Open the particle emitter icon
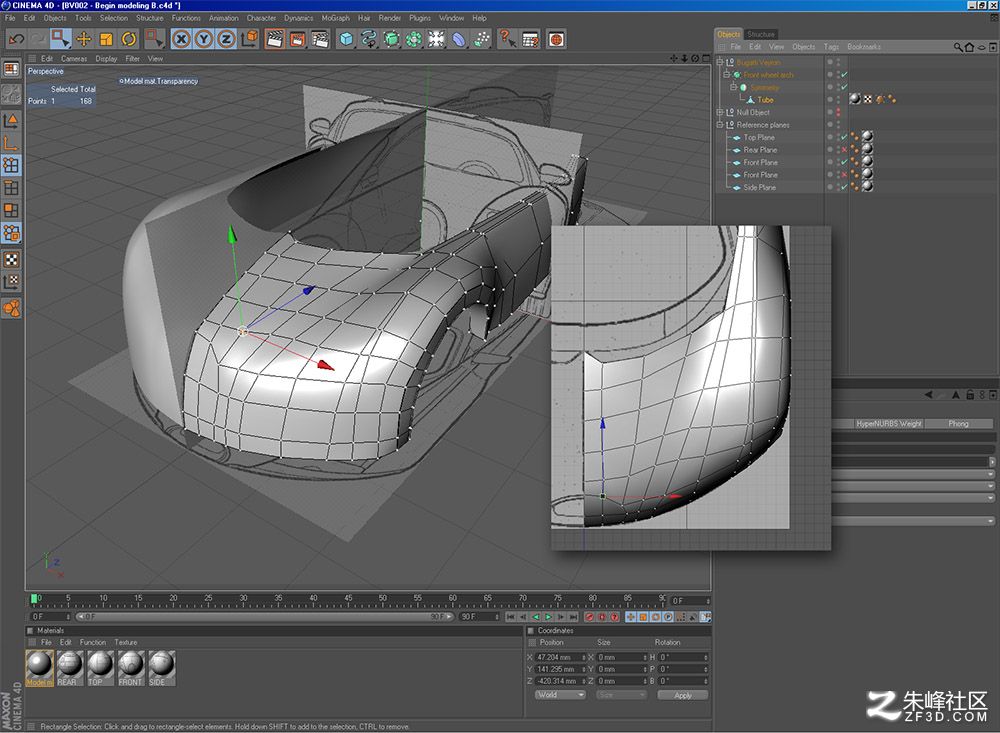 (x=482, y=40)
